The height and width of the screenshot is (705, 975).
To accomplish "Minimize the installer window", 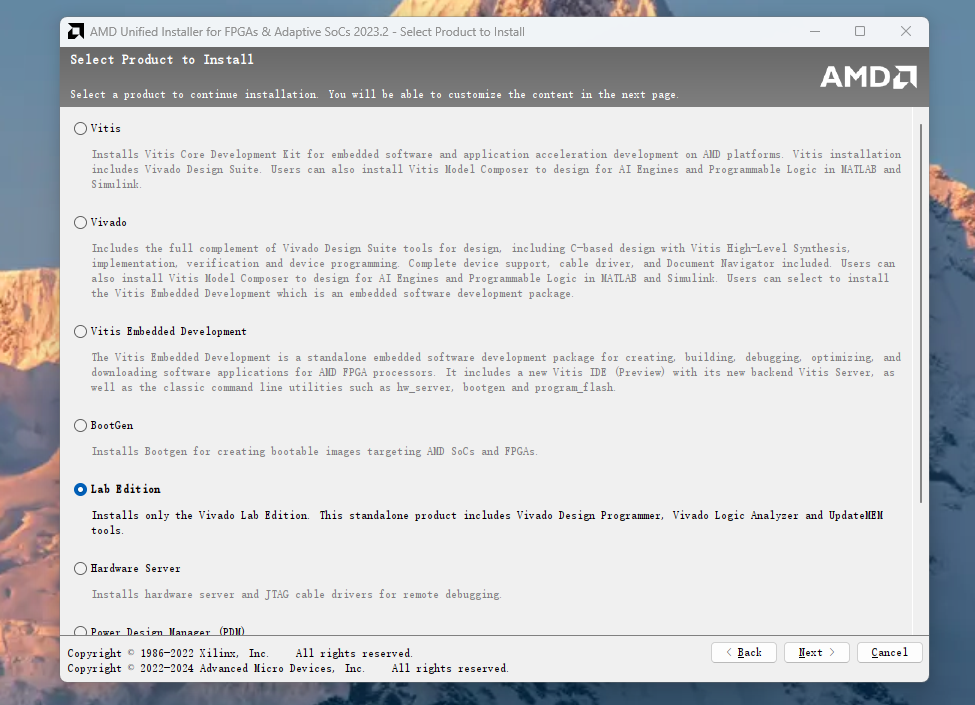I will pos(815,31).
